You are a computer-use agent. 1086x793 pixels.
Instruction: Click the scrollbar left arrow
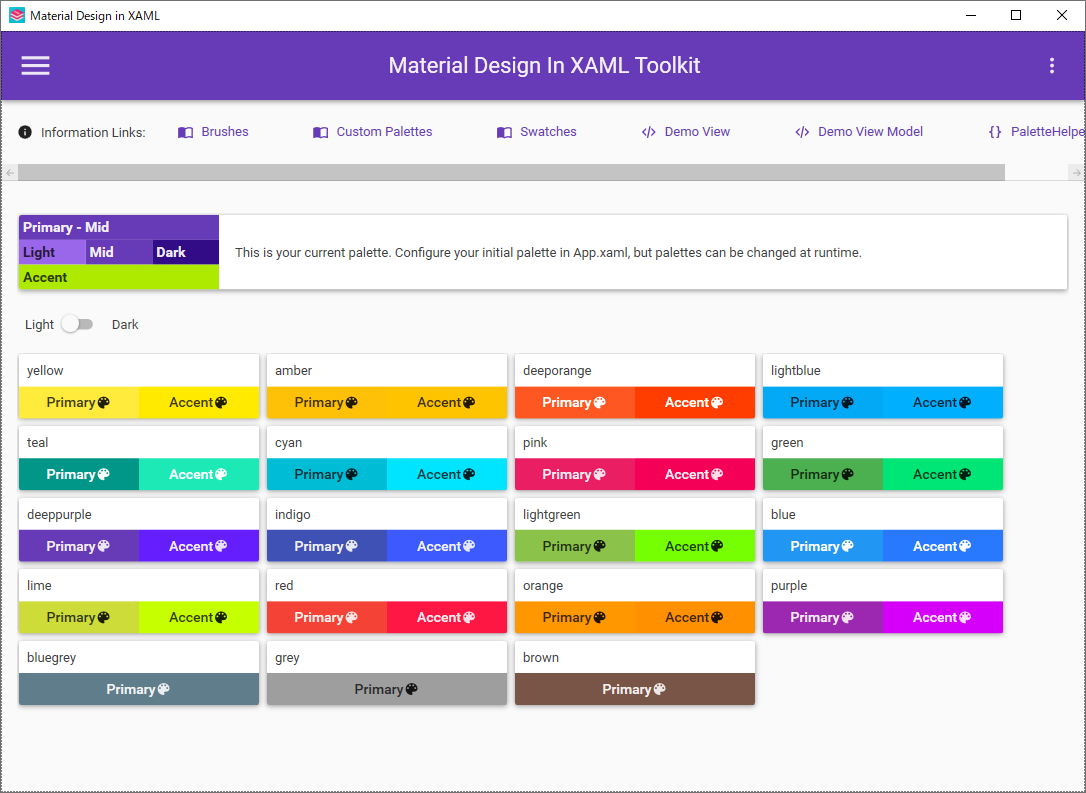[x=10, y=172]
